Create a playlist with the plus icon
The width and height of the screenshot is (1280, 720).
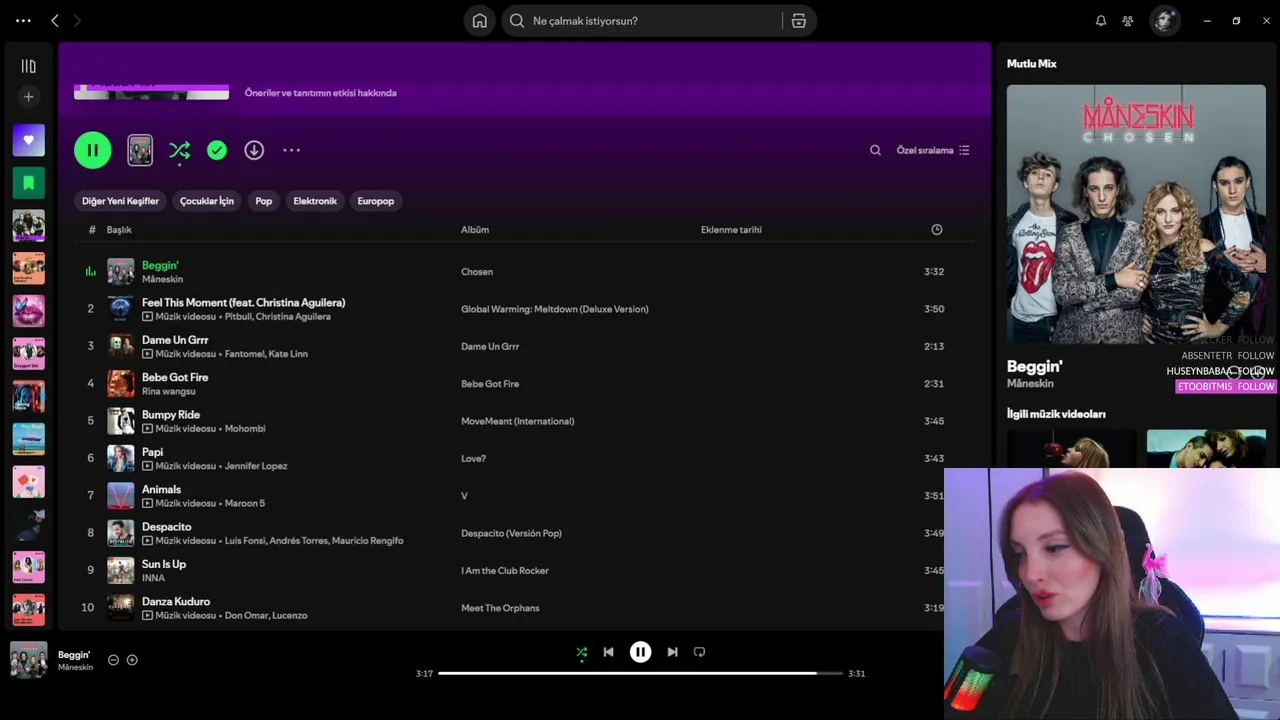28,97
